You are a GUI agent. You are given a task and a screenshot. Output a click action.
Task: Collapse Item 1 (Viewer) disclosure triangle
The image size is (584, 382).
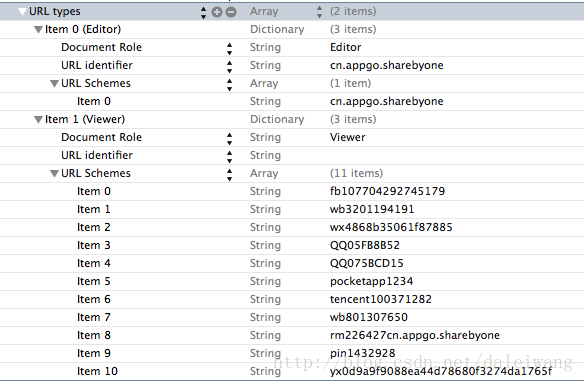click(38, 120)
